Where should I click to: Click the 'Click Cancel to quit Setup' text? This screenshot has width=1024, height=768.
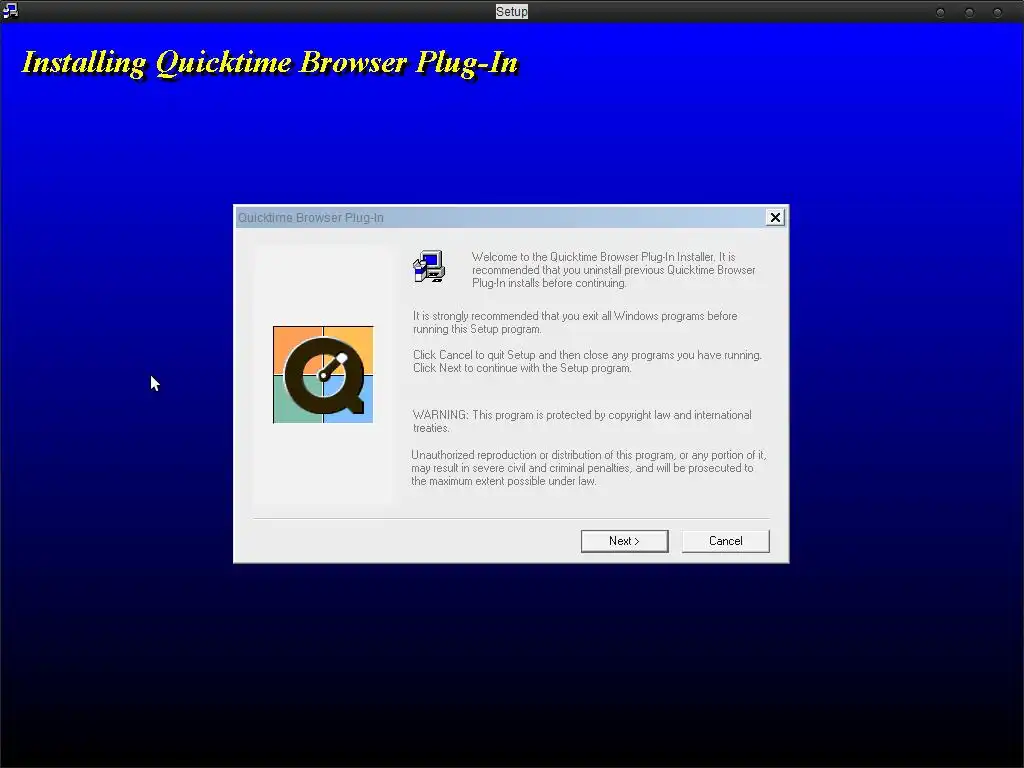[x=587, y=361]
